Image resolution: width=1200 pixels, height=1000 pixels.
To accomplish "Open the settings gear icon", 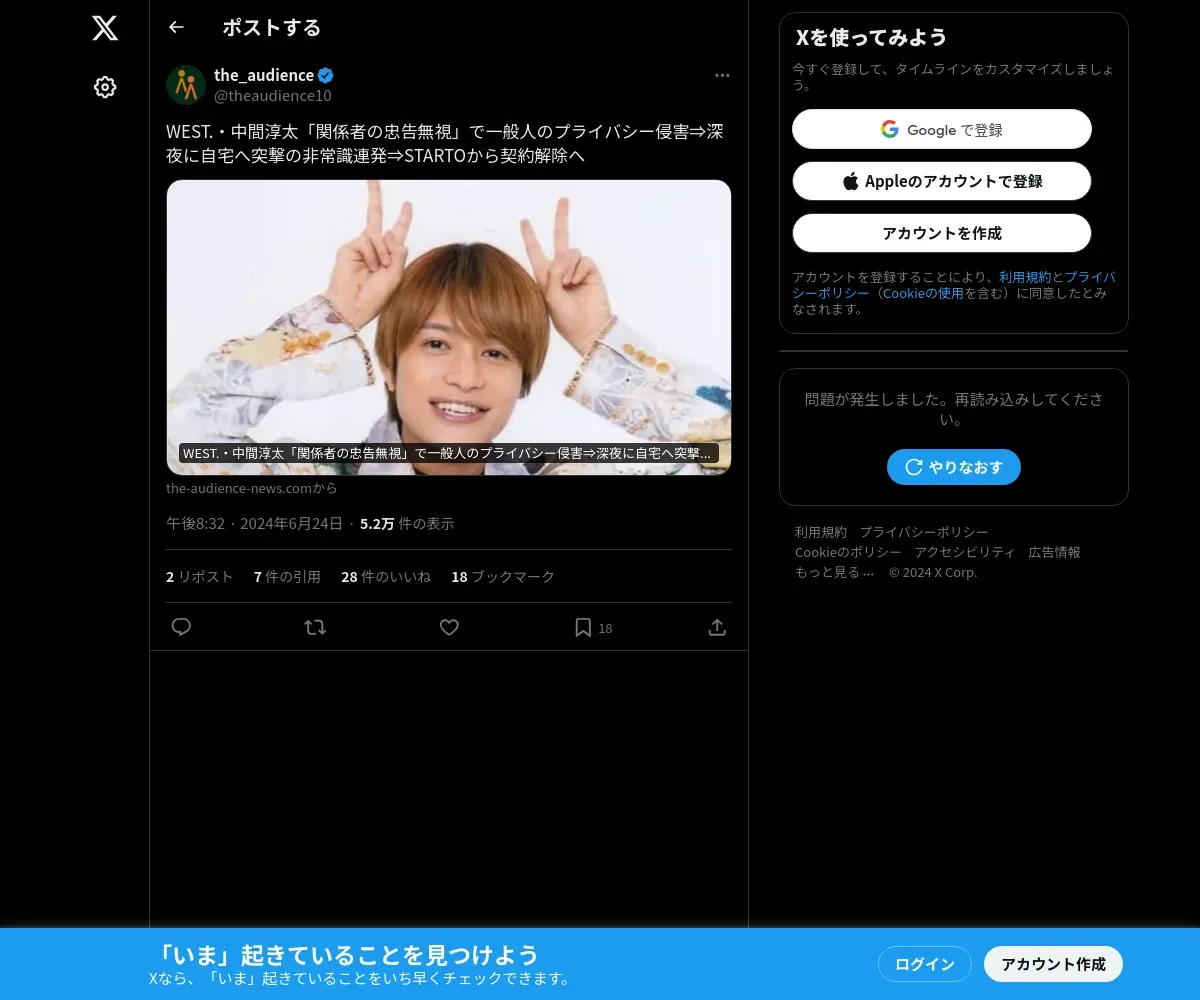I will coord(105,87).
